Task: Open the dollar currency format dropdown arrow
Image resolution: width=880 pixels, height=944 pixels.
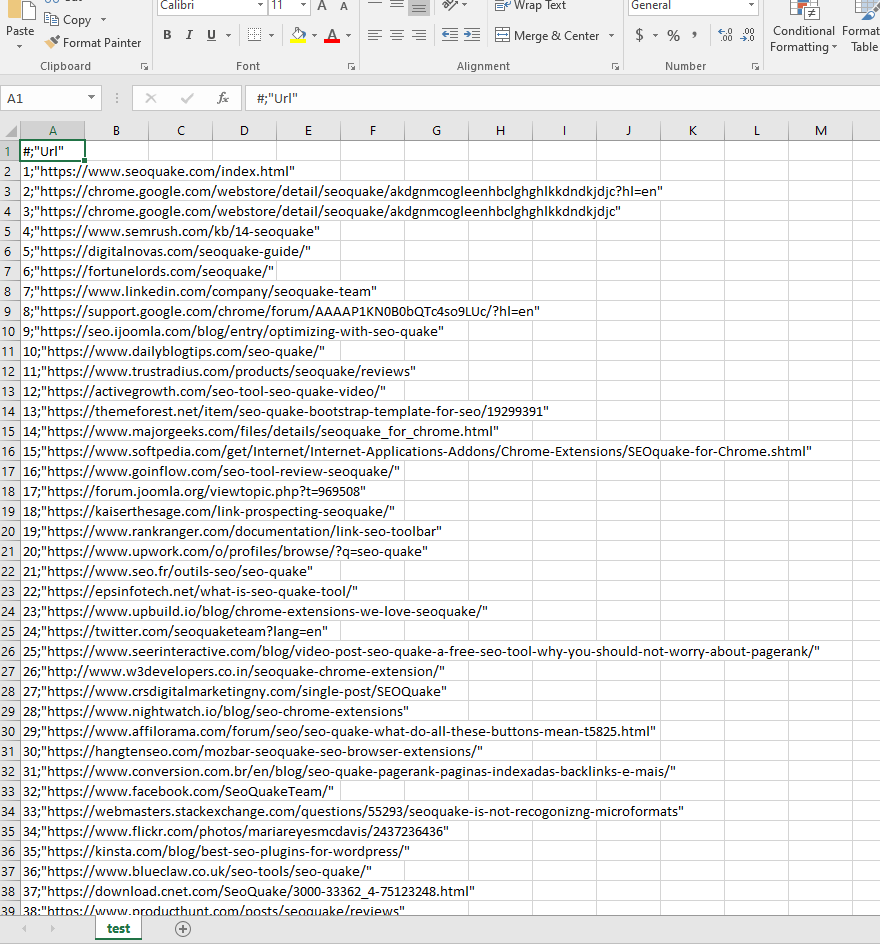Action: coord(655,36)
